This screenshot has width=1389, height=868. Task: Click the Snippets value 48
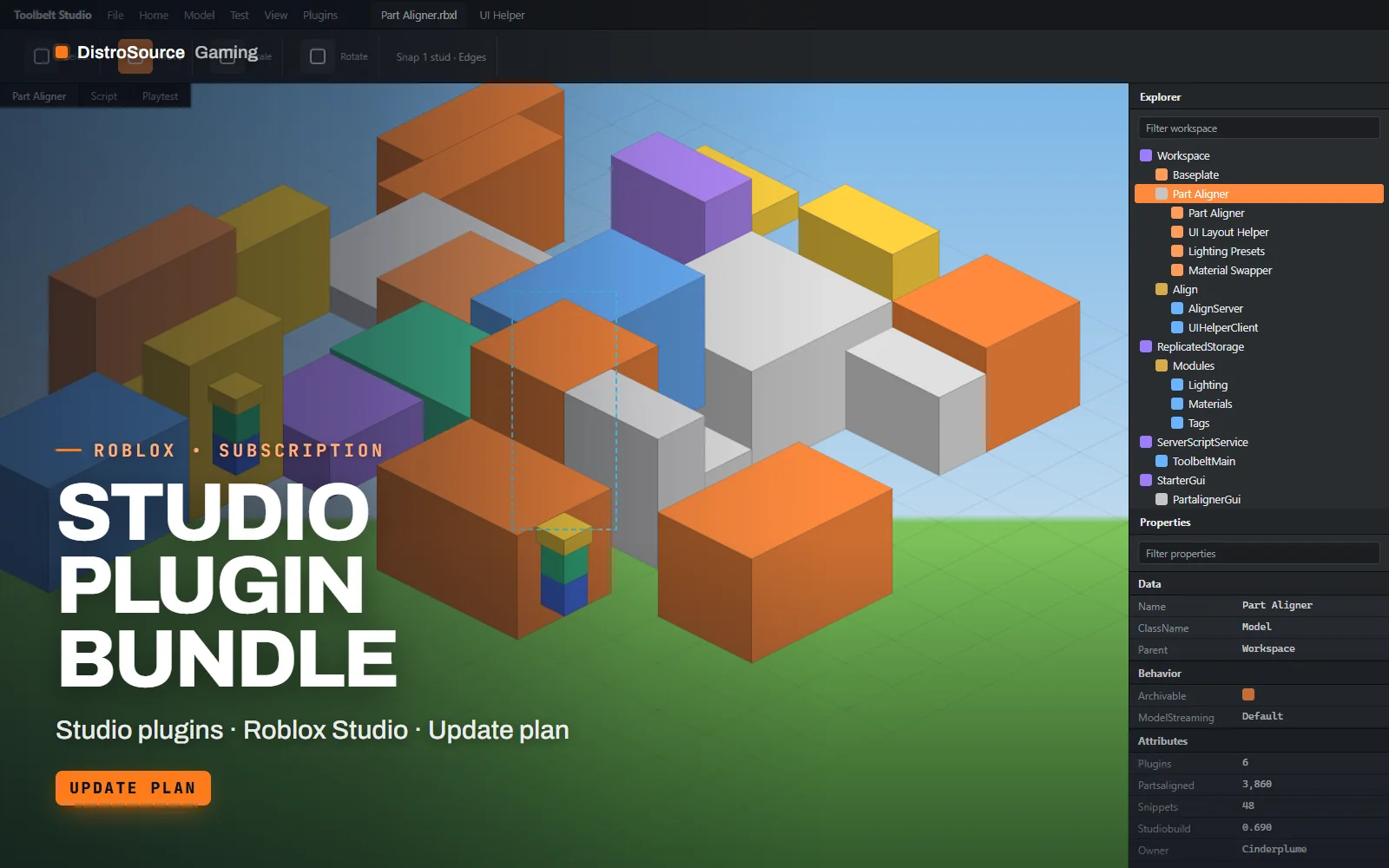tap(1247, 806)
